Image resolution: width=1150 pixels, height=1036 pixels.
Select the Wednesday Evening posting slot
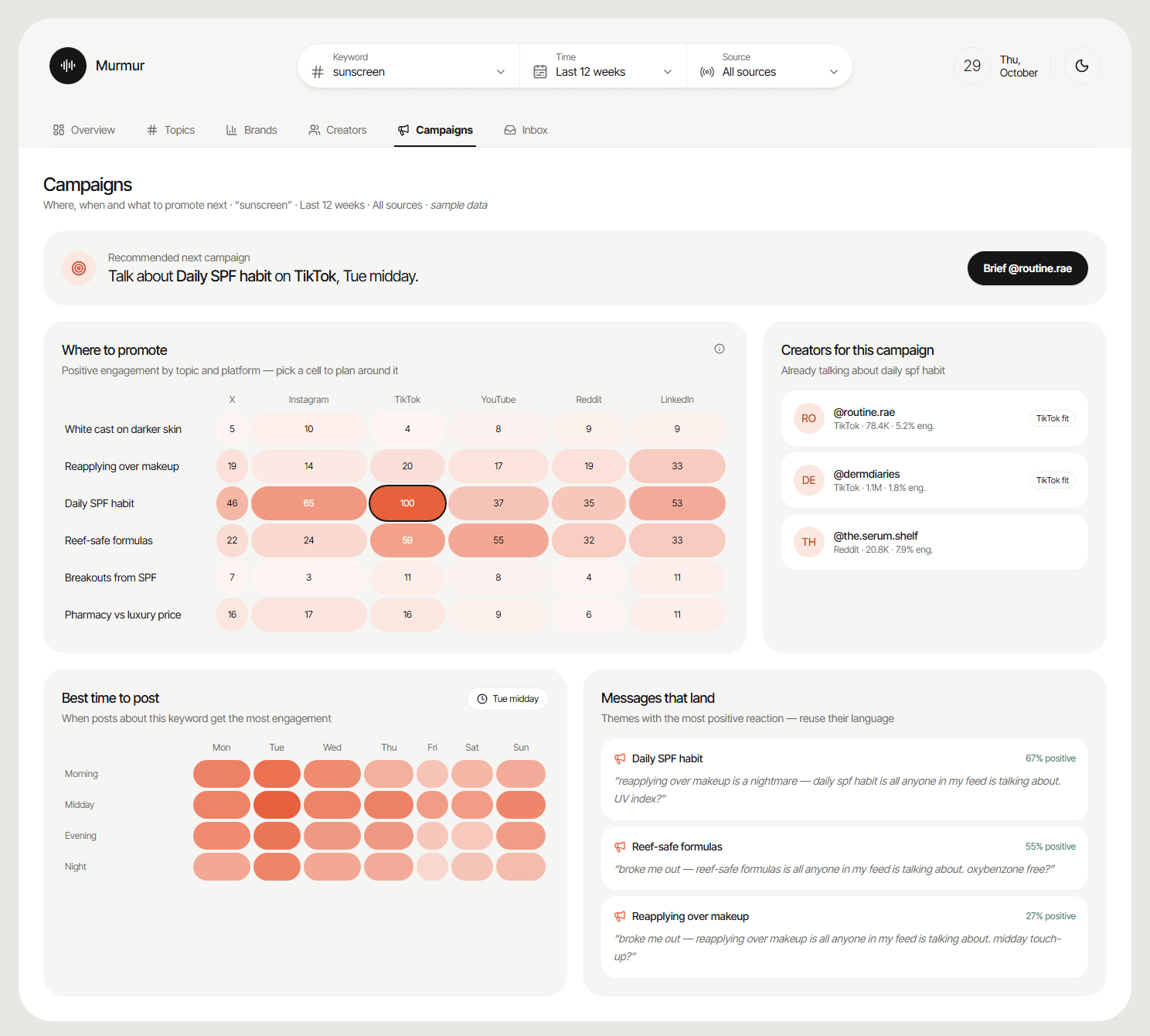[x=332, y=836]
